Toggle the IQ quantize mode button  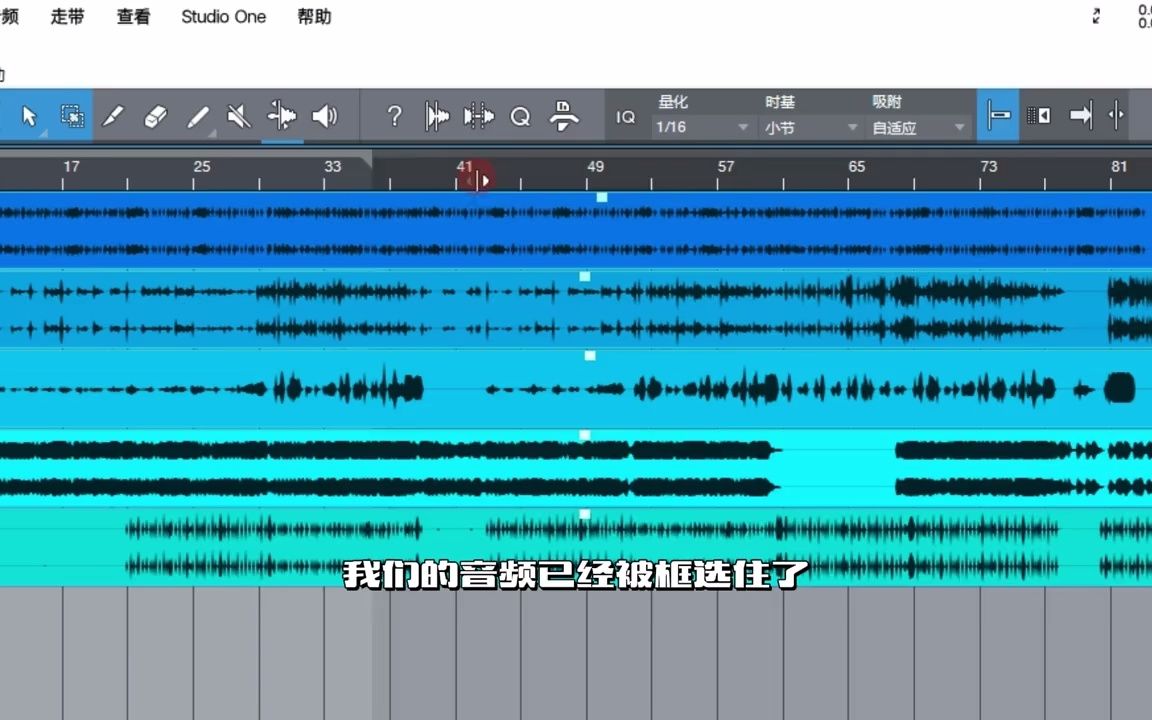coord(625,116)
